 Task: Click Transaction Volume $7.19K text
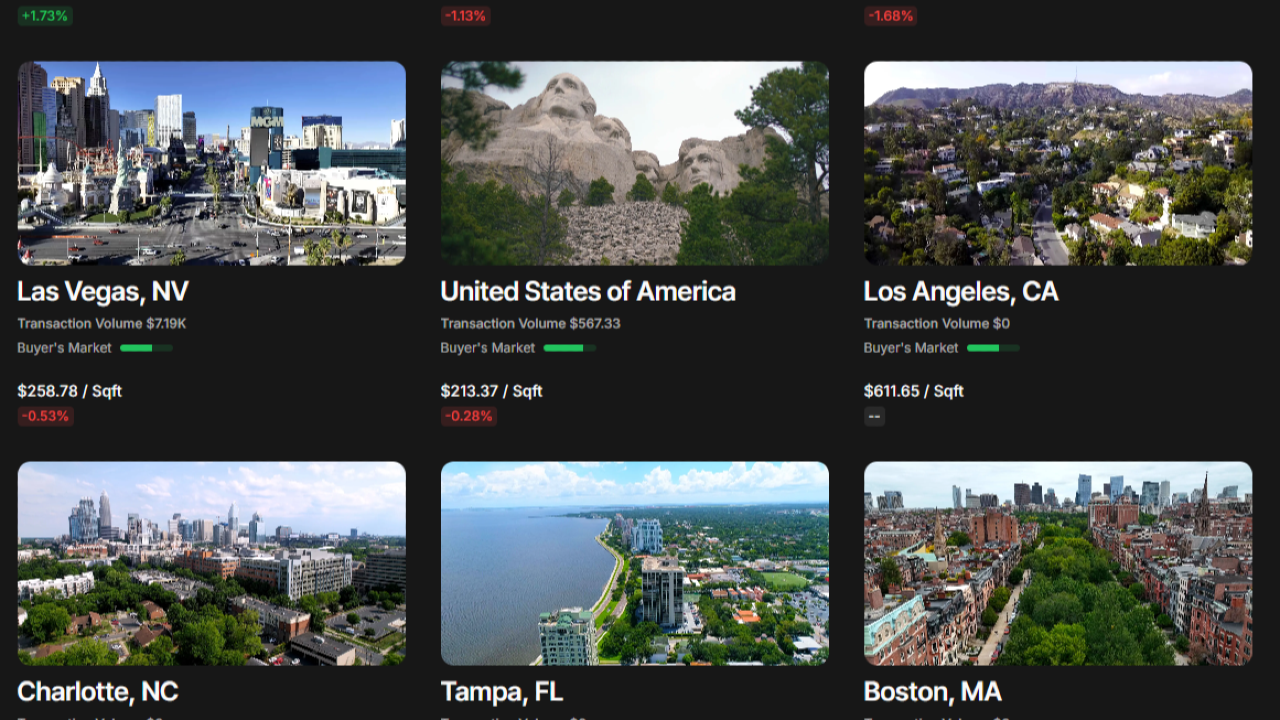pyautogui.click(x=102, y=324)
